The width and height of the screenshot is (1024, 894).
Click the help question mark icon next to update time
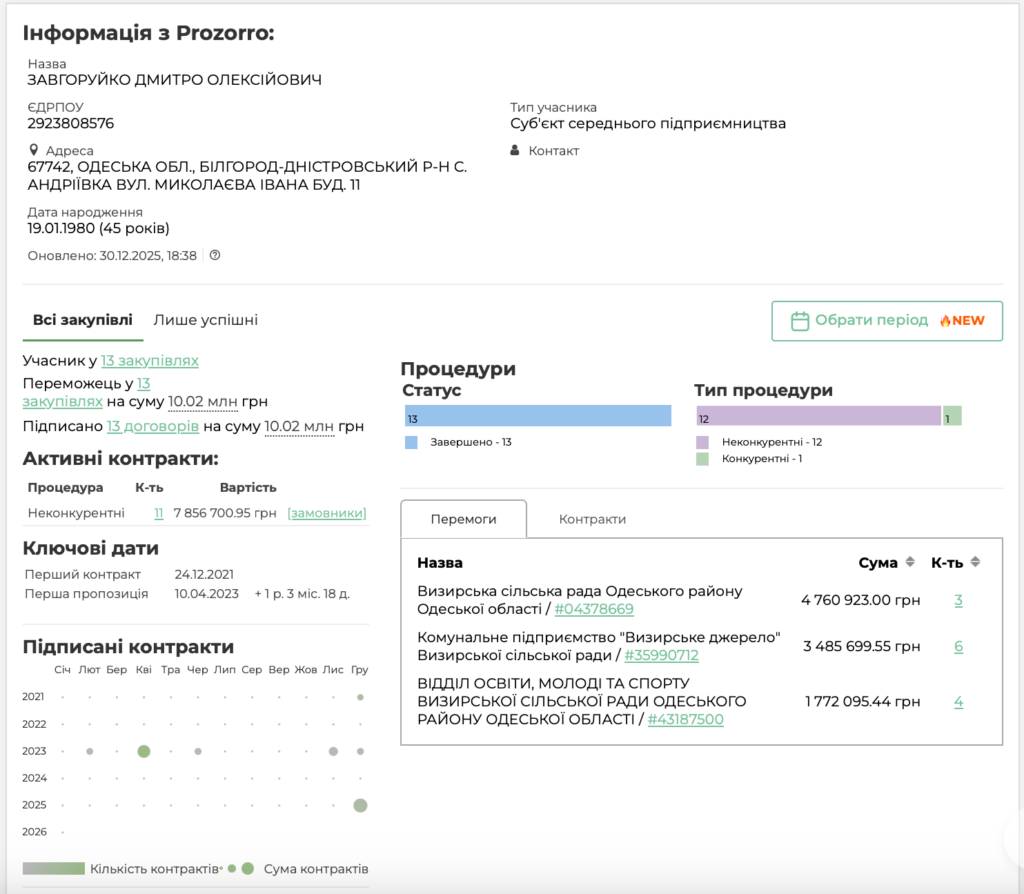pyautogui.click(x=215, y=255)
